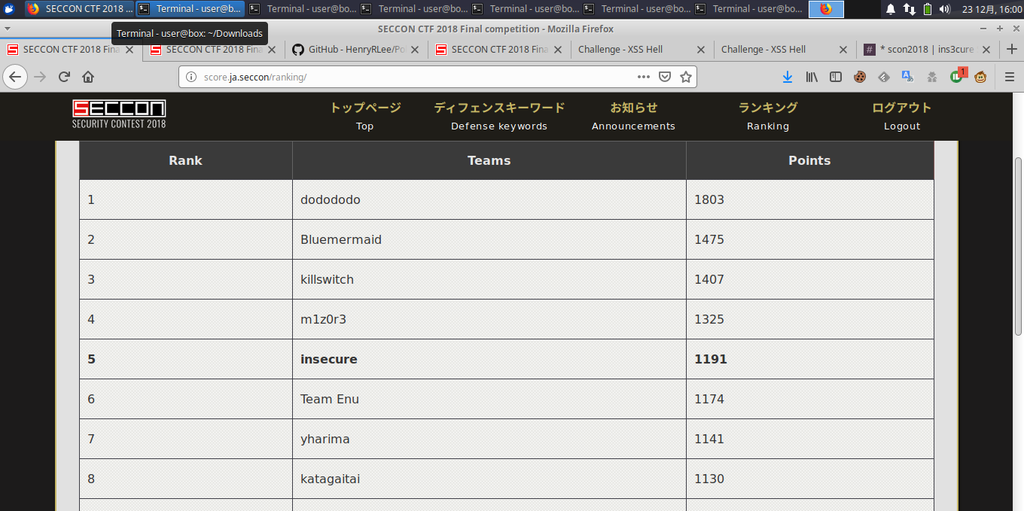This screenshot has height=511, width=1024.
Task: Log out via the Logout link
Action: pos(902,116)
